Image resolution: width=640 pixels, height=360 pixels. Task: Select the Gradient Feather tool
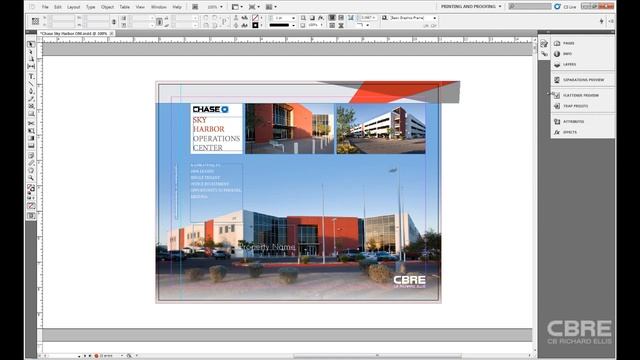pos(31,145)
